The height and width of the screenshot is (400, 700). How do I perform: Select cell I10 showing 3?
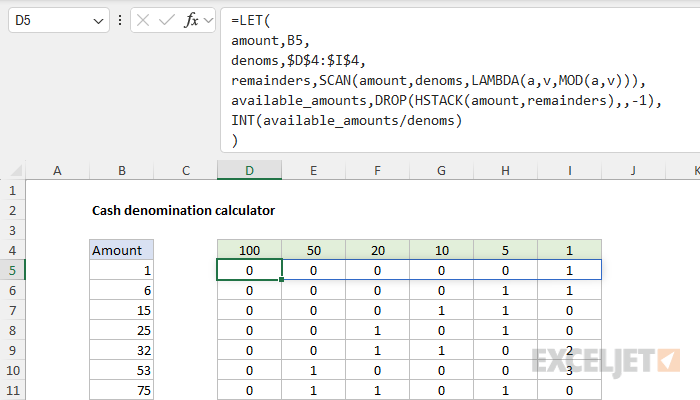coord(570,370)
